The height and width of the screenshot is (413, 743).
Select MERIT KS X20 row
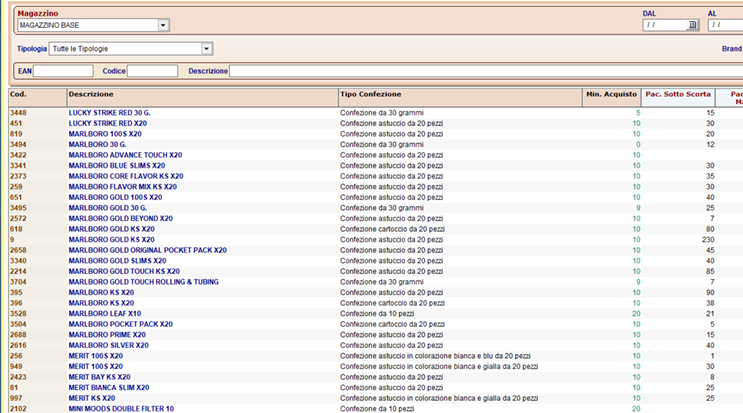376,398
